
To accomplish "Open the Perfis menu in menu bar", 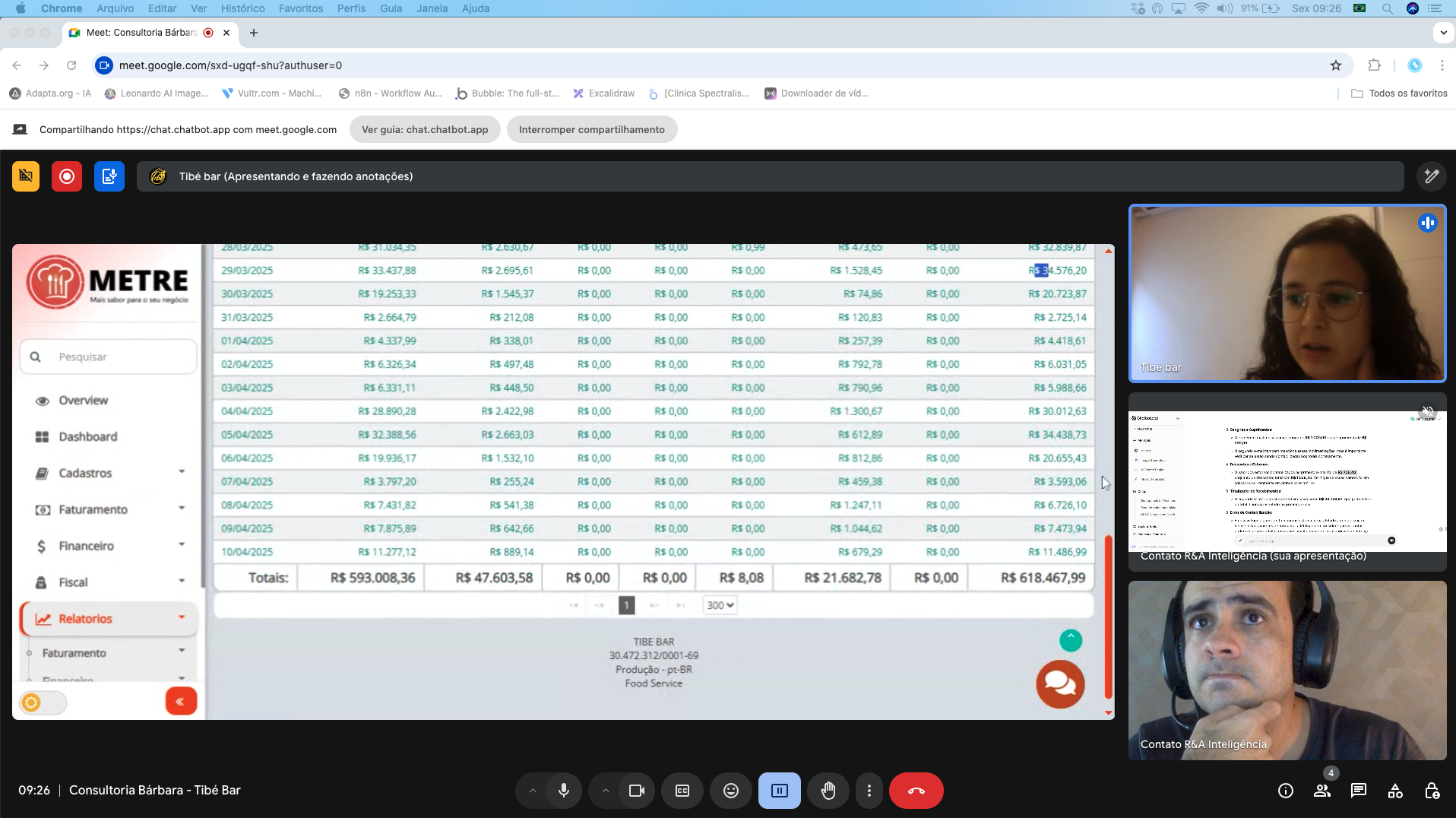I will (352, 8).
